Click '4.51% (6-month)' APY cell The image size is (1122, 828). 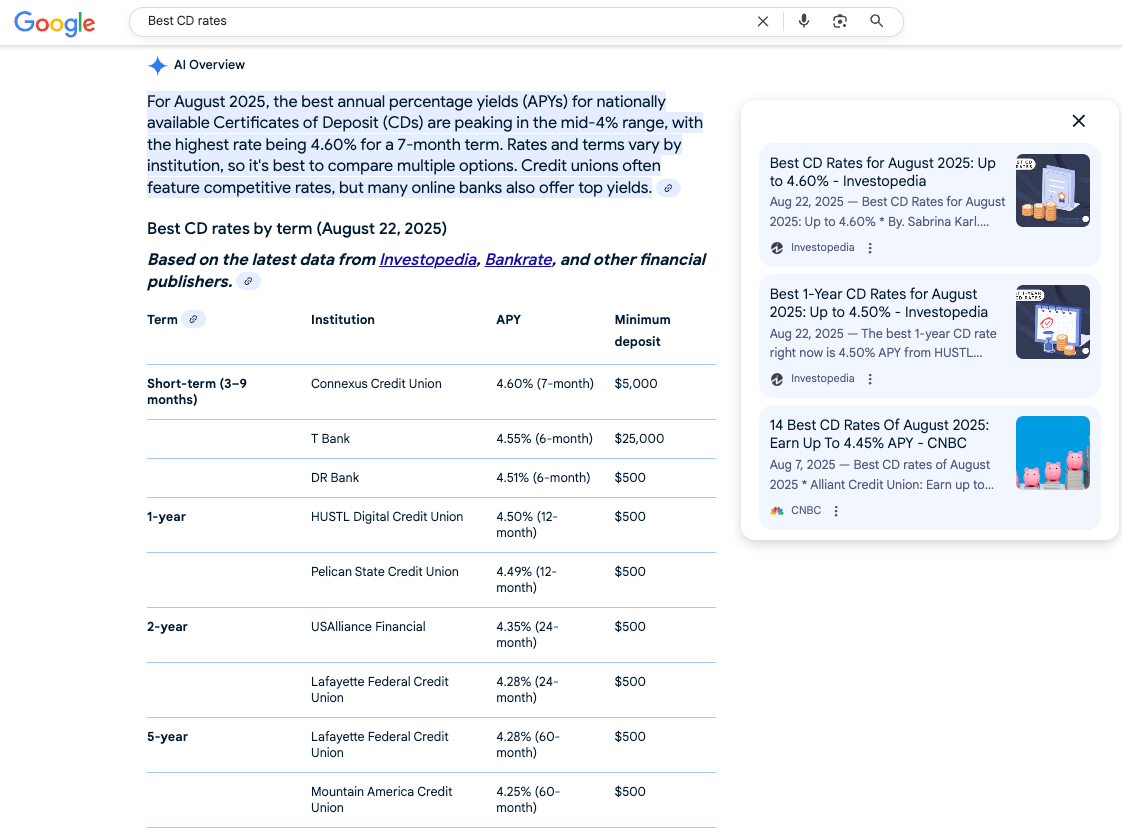coord(543,477)
